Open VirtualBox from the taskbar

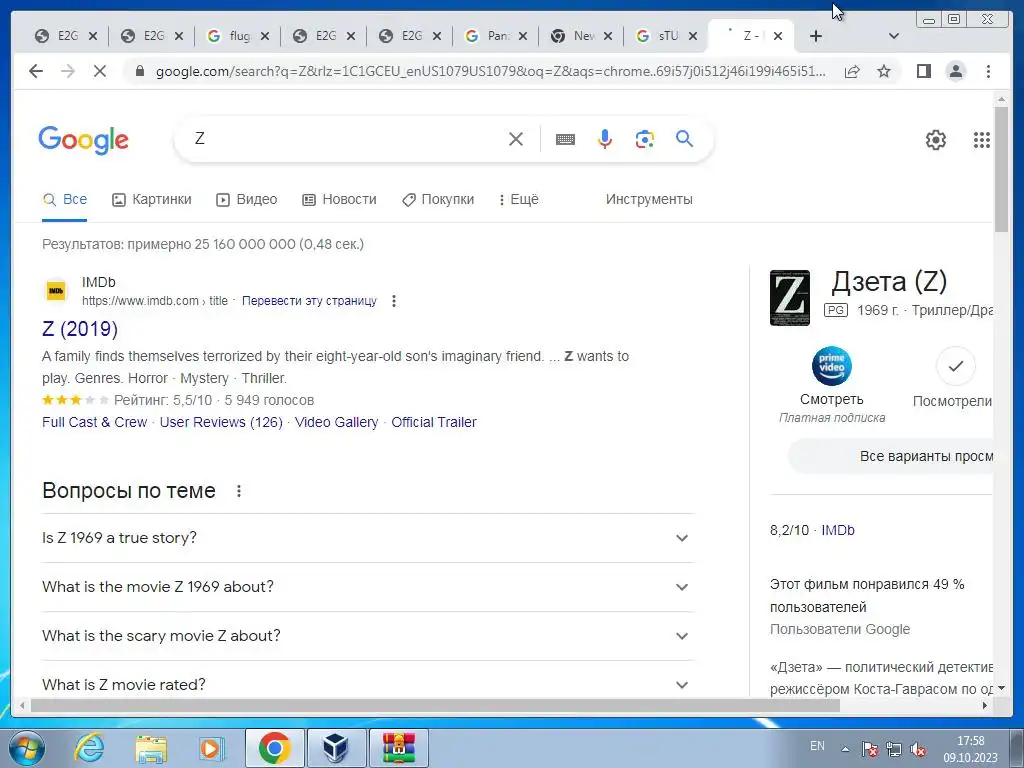(336, 748)
